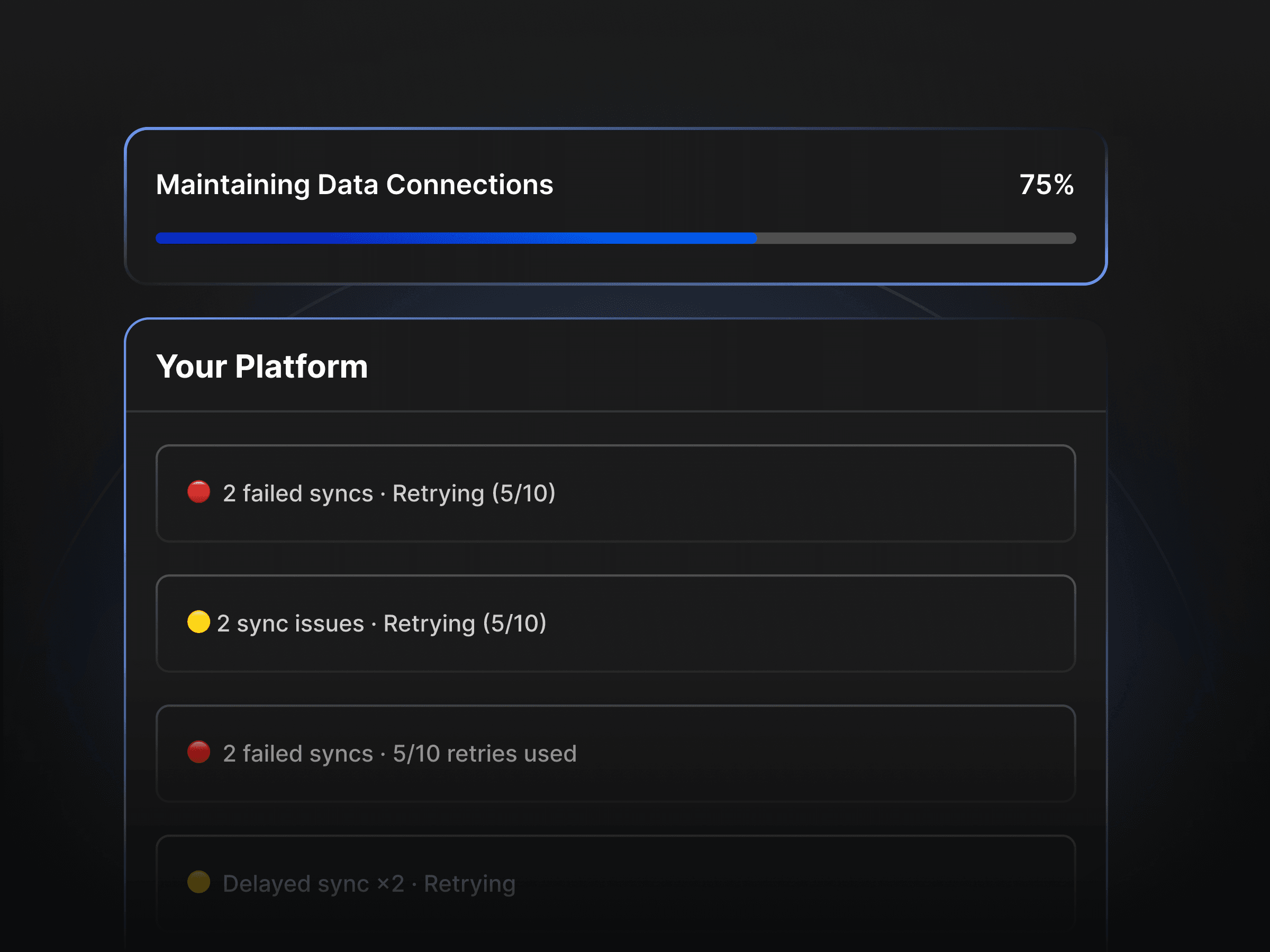Select the "2 sync issues" label
The width and height of the screenshot is (1270, 952).
[x=290, y=624]
